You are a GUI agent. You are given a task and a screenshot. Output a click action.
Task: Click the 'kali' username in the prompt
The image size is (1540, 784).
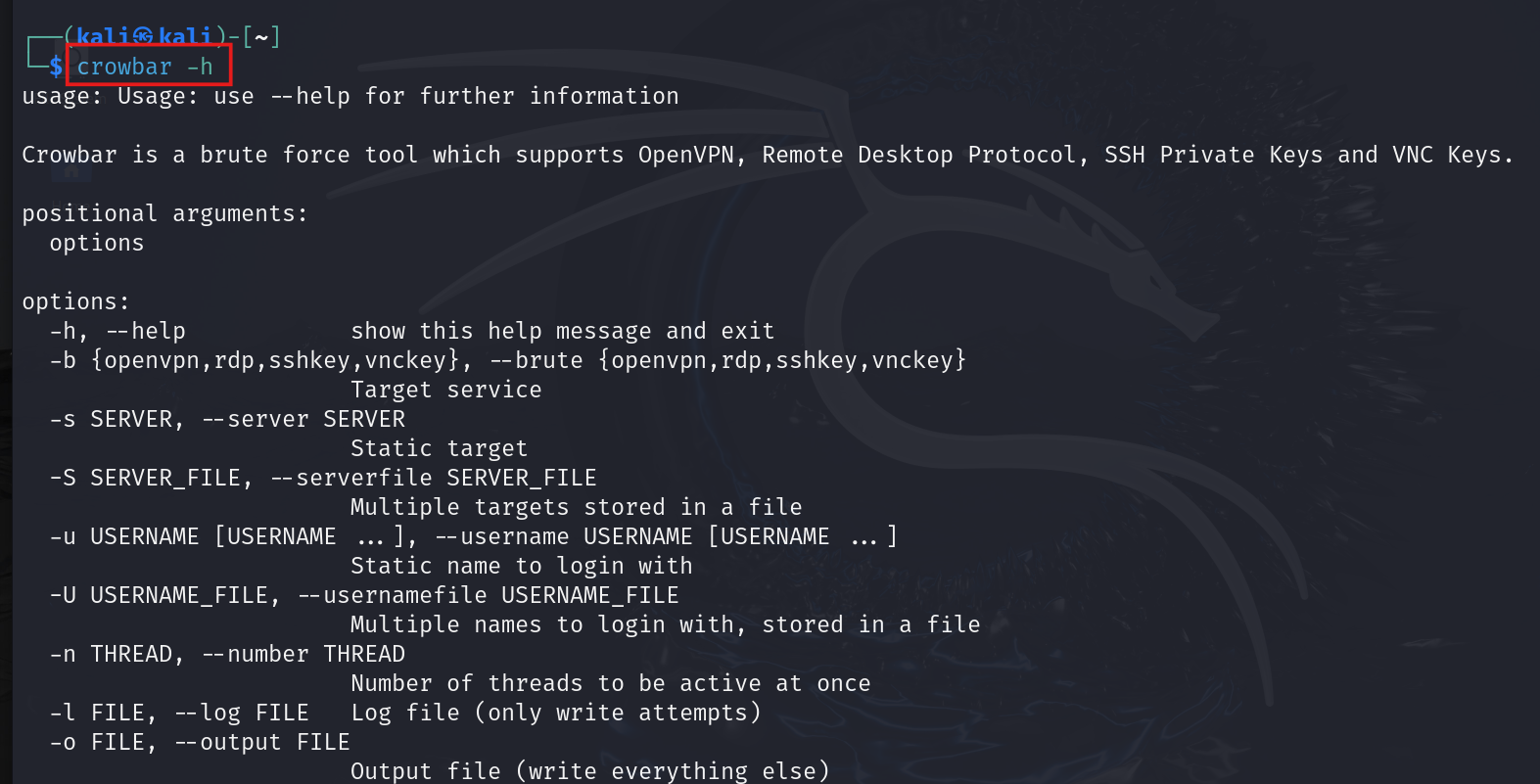103,37
